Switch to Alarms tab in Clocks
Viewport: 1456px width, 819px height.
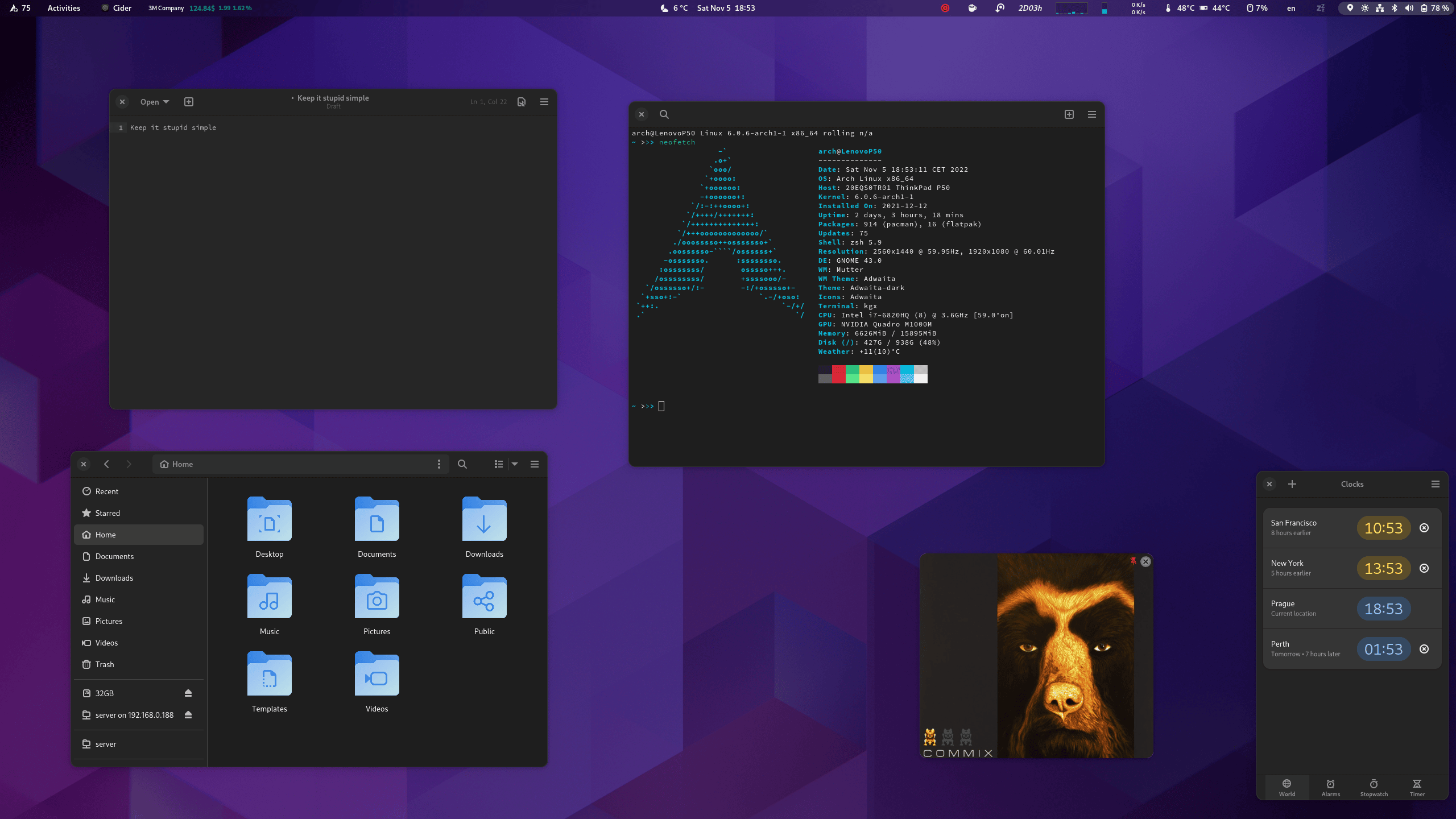coord(1331,788)
